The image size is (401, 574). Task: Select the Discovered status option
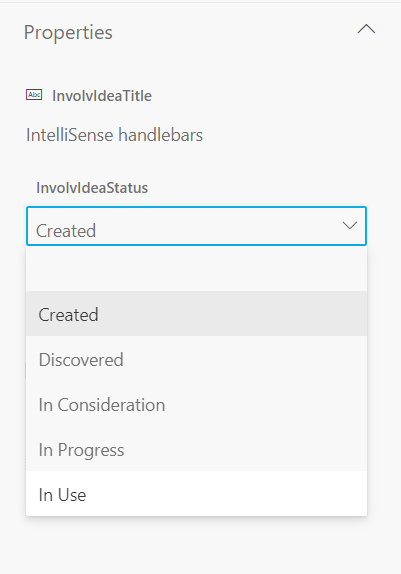[x=196, y=359]
